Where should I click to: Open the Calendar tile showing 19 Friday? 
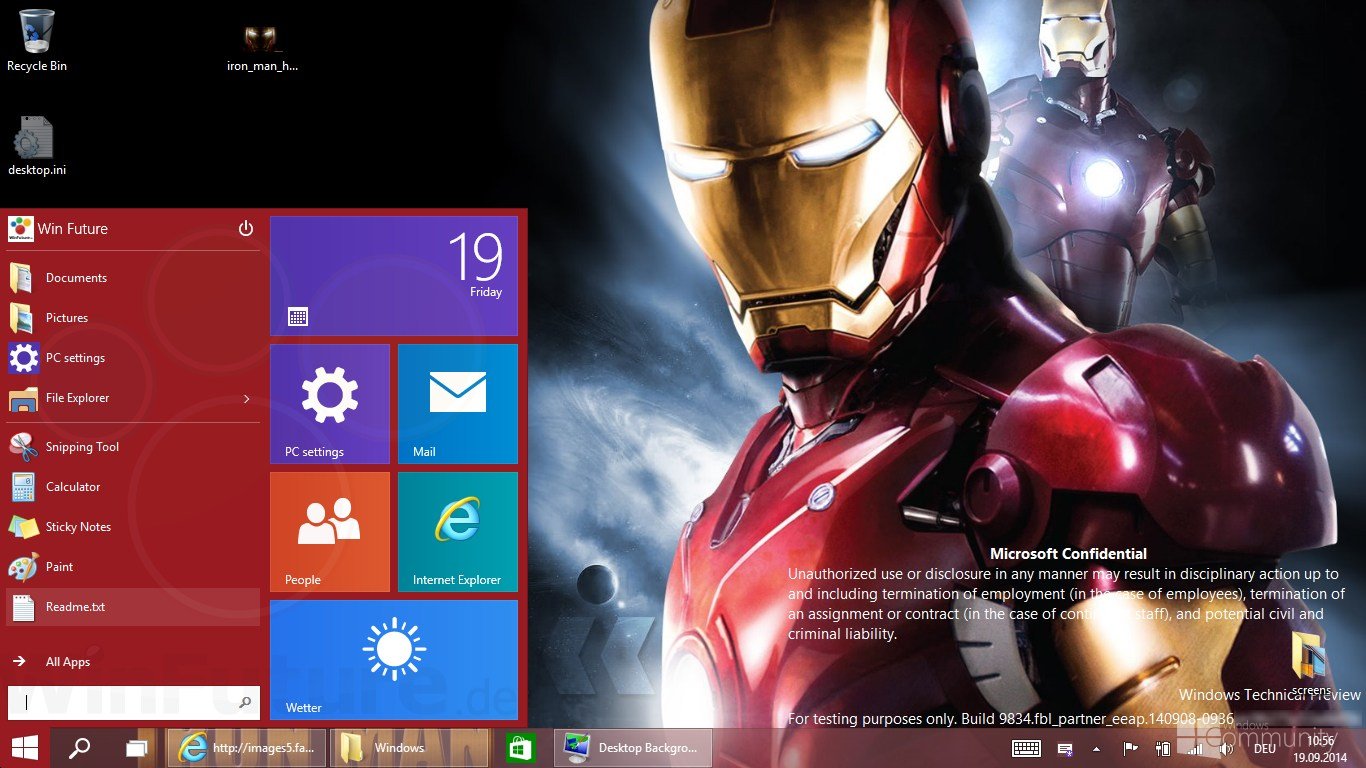[394, 276]
